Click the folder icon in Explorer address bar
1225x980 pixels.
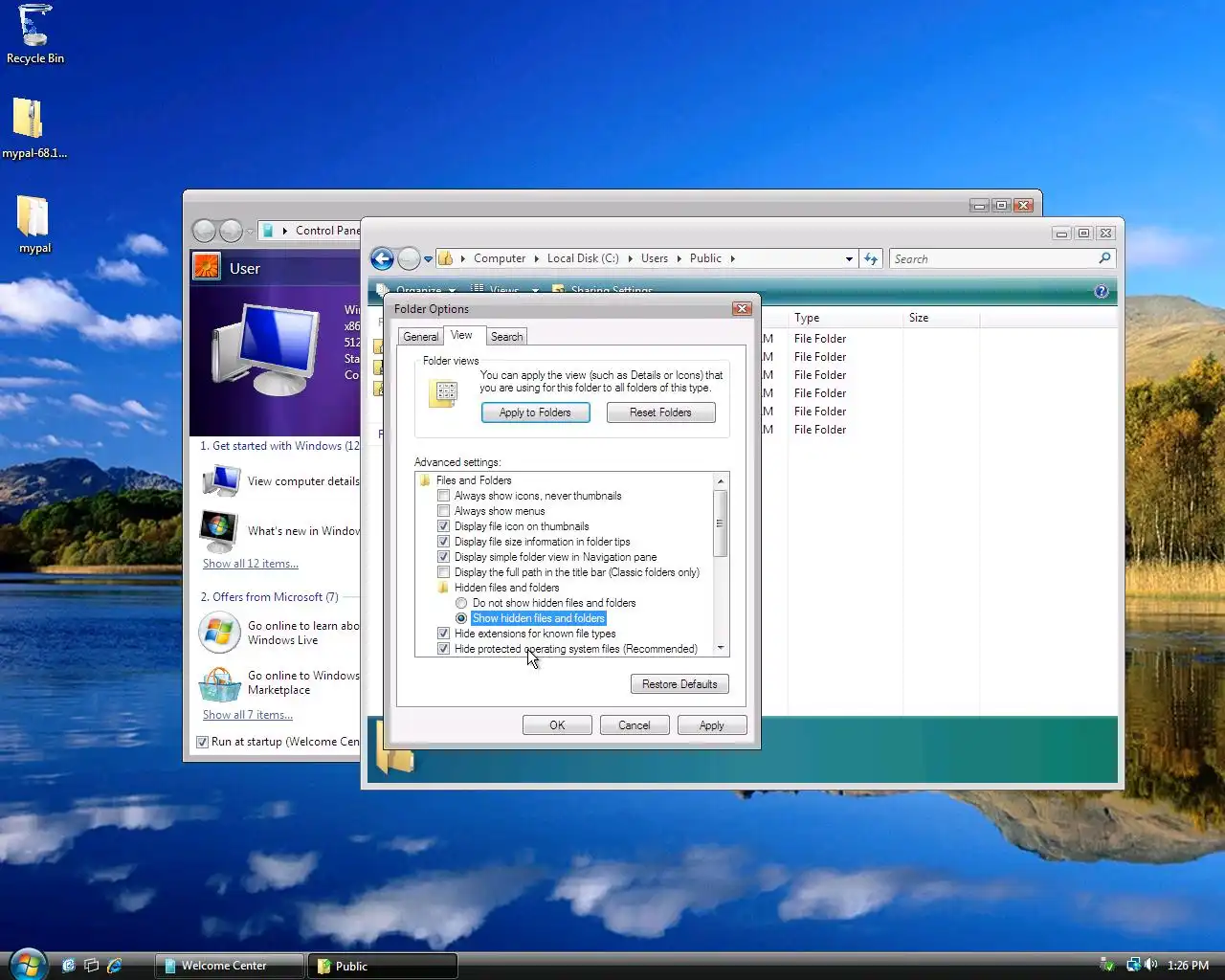[x=445, y=258]
